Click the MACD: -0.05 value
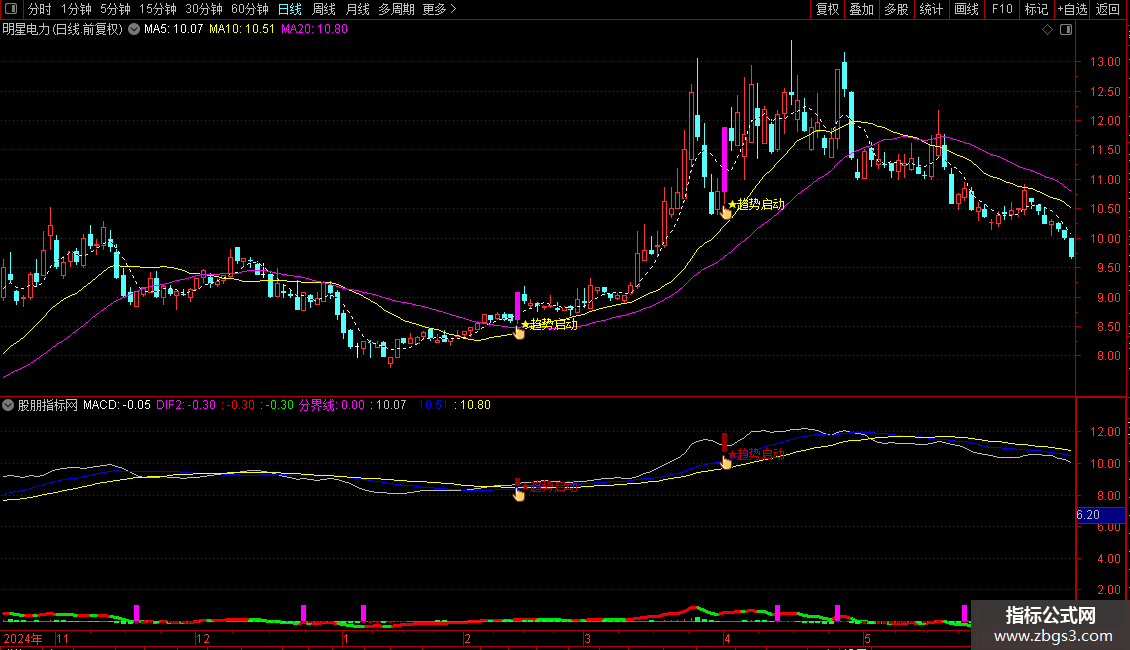Viewport: 1130px width, 650px height. click(x=117, y=405)
